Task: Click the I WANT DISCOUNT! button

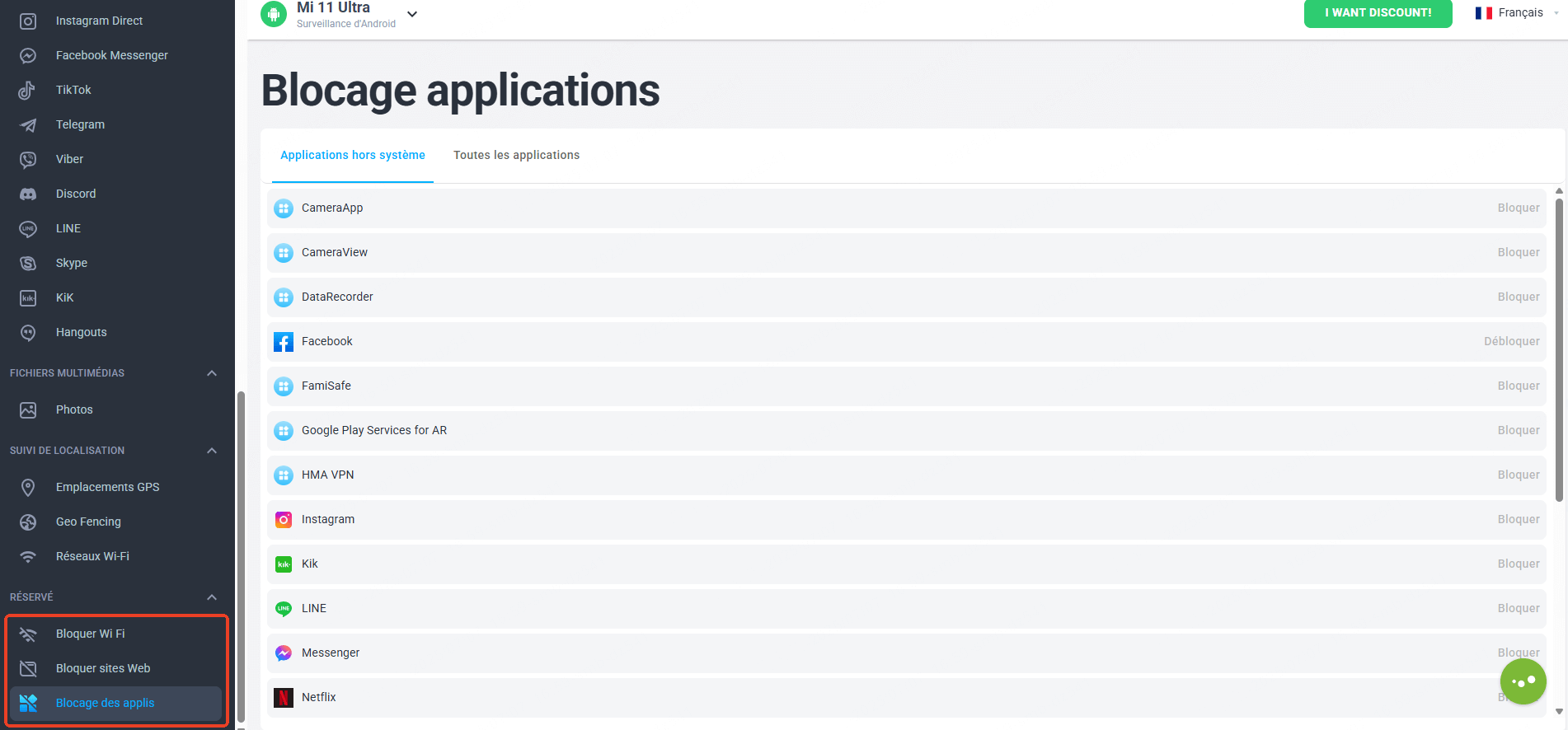Action: (x=1378, y=13)
